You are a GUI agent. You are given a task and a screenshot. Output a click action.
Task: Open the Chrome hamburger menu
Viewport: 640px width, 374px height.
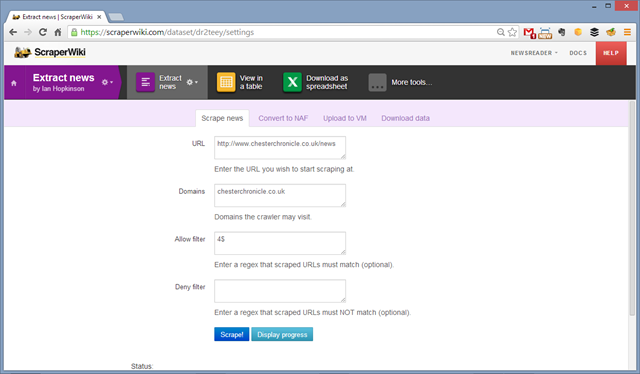coord(627,32)
